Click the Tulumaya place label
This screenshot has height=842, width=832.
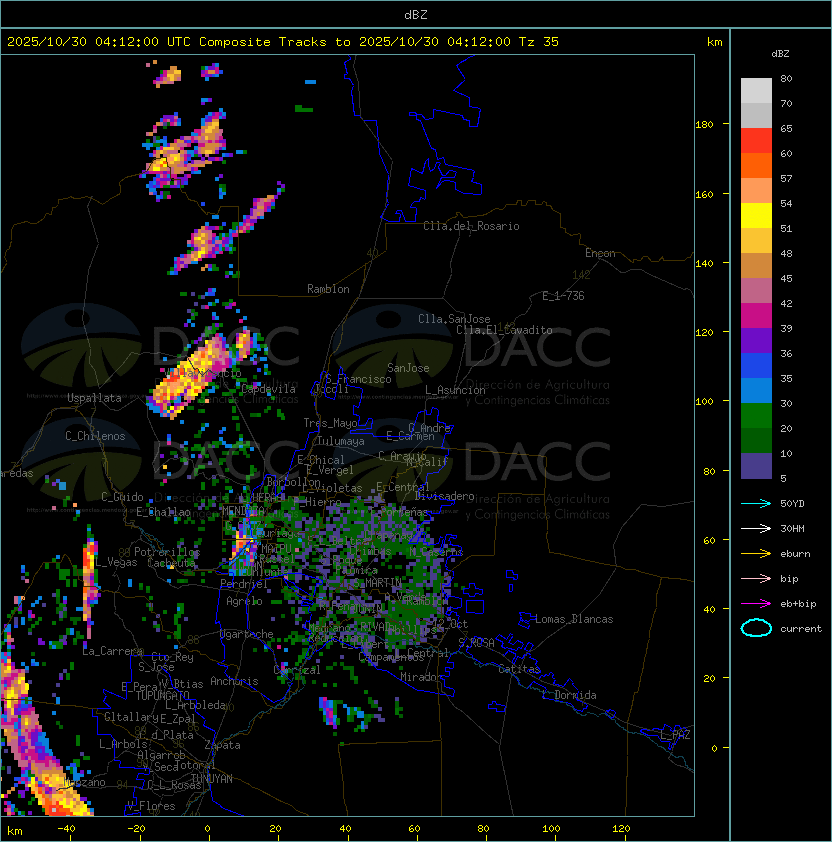pyautogui.click(x=341, y=441)
